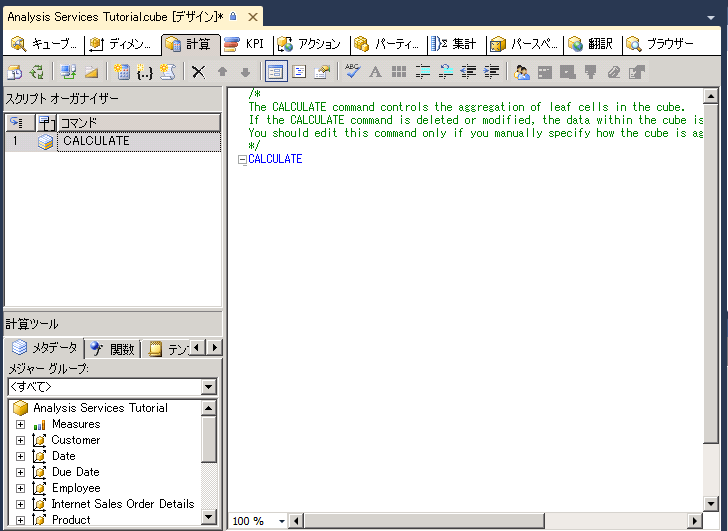Open the 100 % zoom dropdown
This screenshot has height=531, width=728.
tap(282, 522)
